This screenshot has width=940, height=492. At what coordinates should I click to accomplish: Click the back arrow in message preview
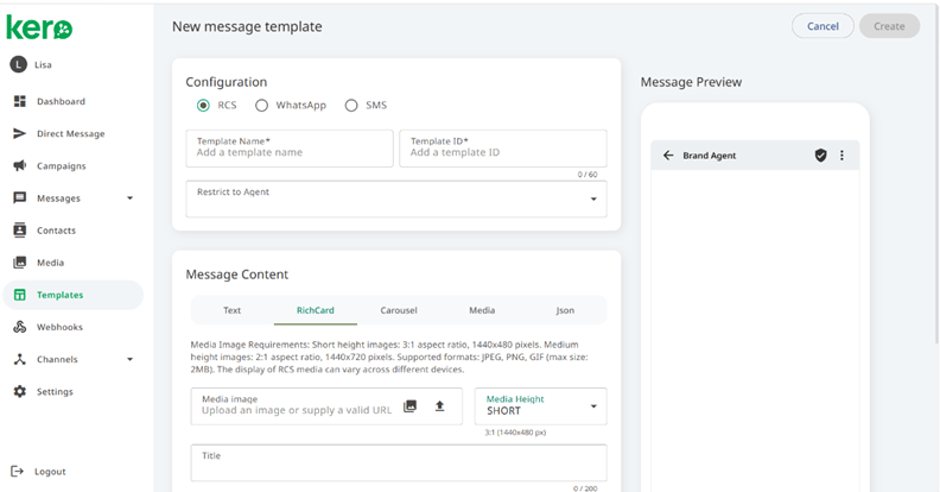click(668, 155)
